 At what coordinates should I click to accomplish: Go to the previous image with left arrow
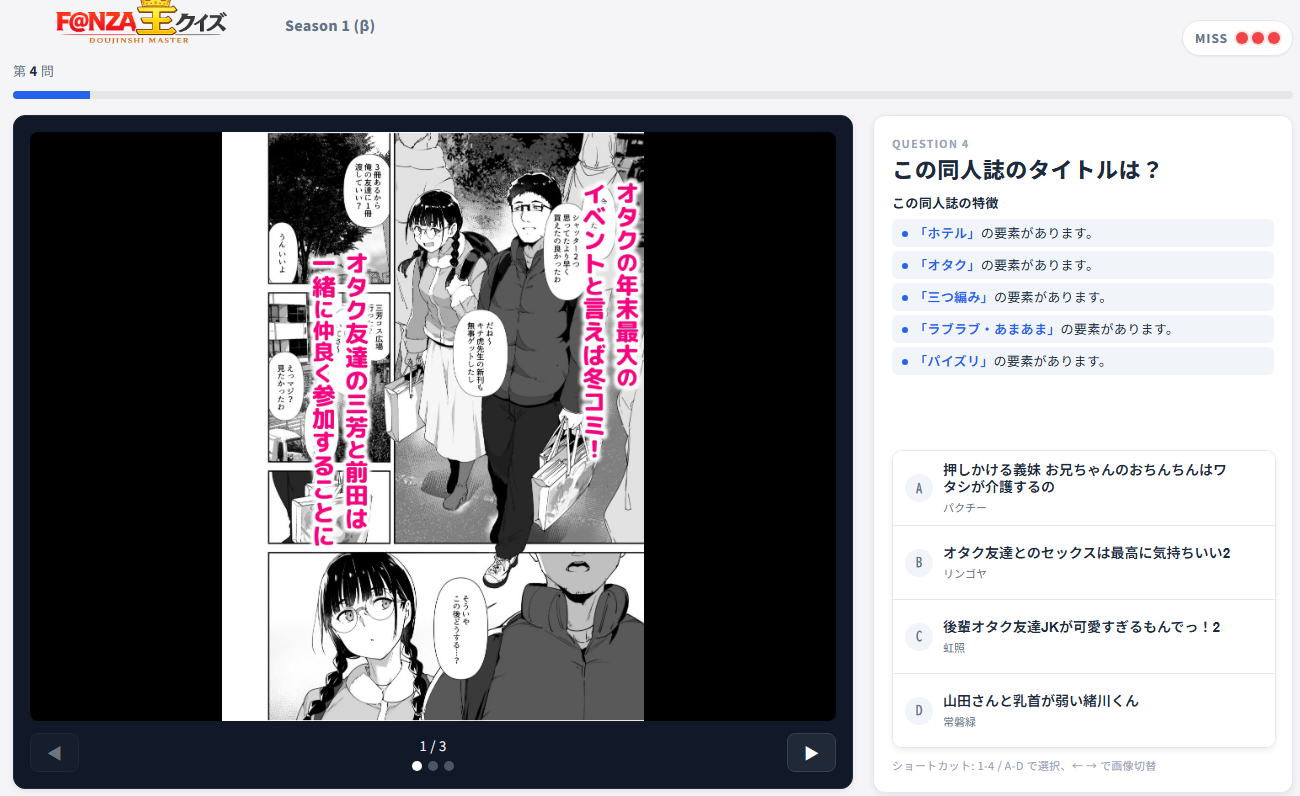54,753
